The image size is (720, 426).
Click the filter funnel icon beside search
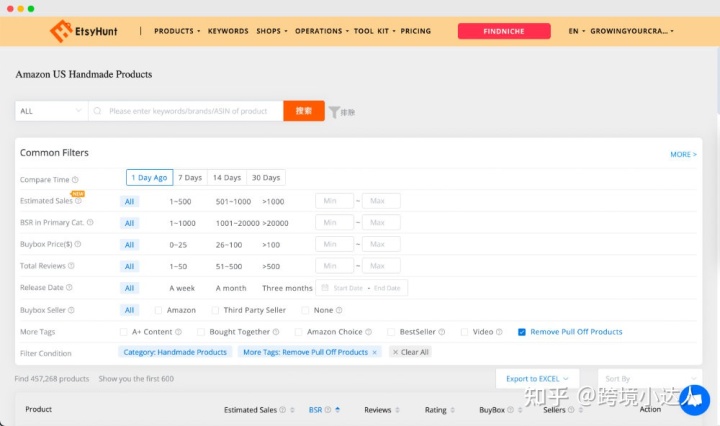click(334, 112)
